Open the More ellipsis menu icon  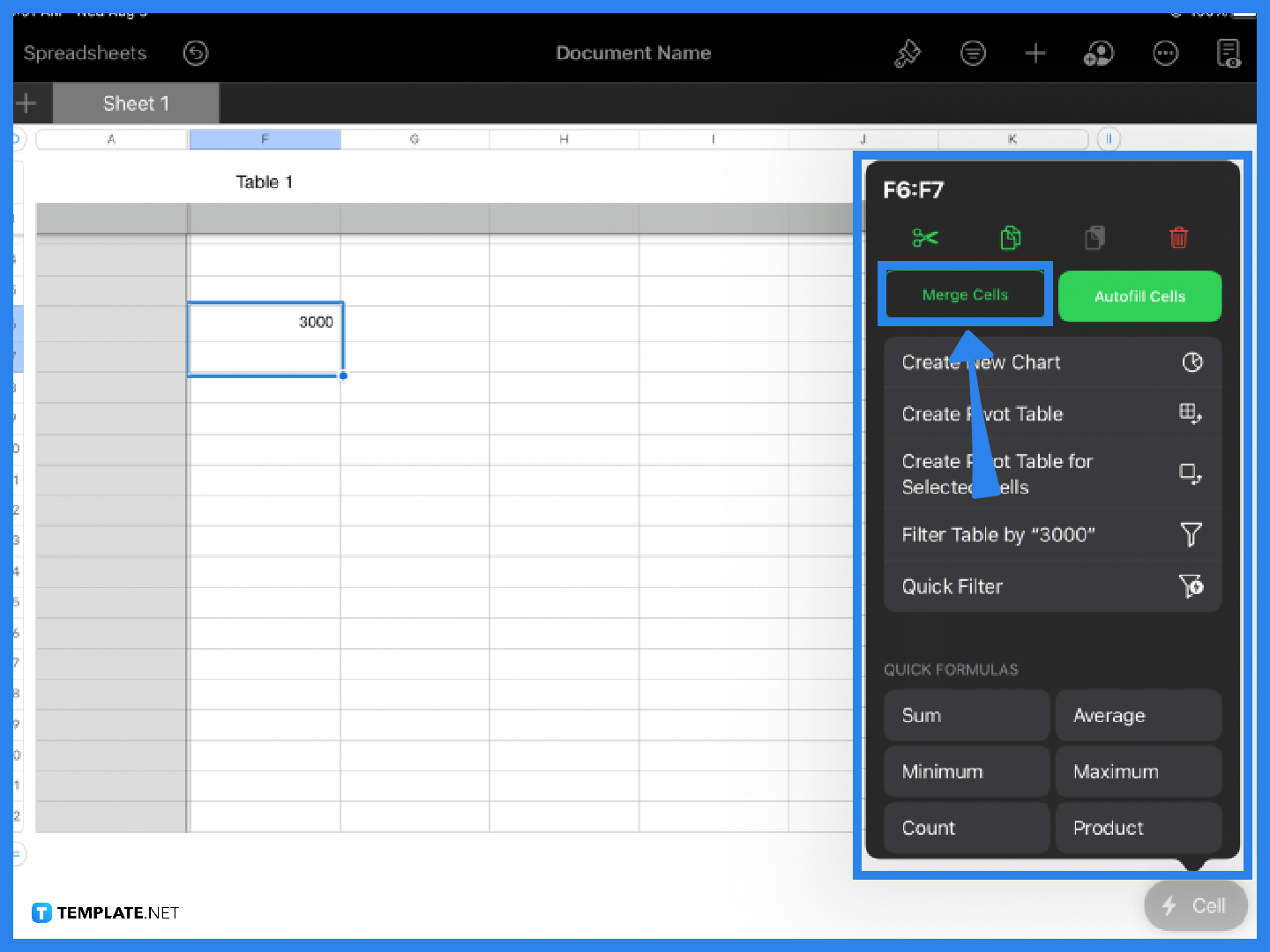pyautogui.click(x=1165, y=54)
